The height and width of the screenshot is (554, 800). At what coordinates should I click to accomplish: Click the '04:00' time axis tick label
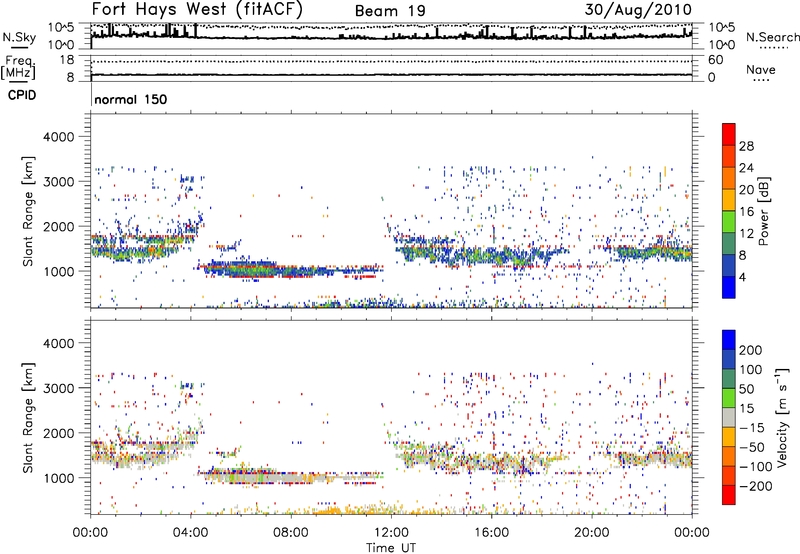coord(191,533)
